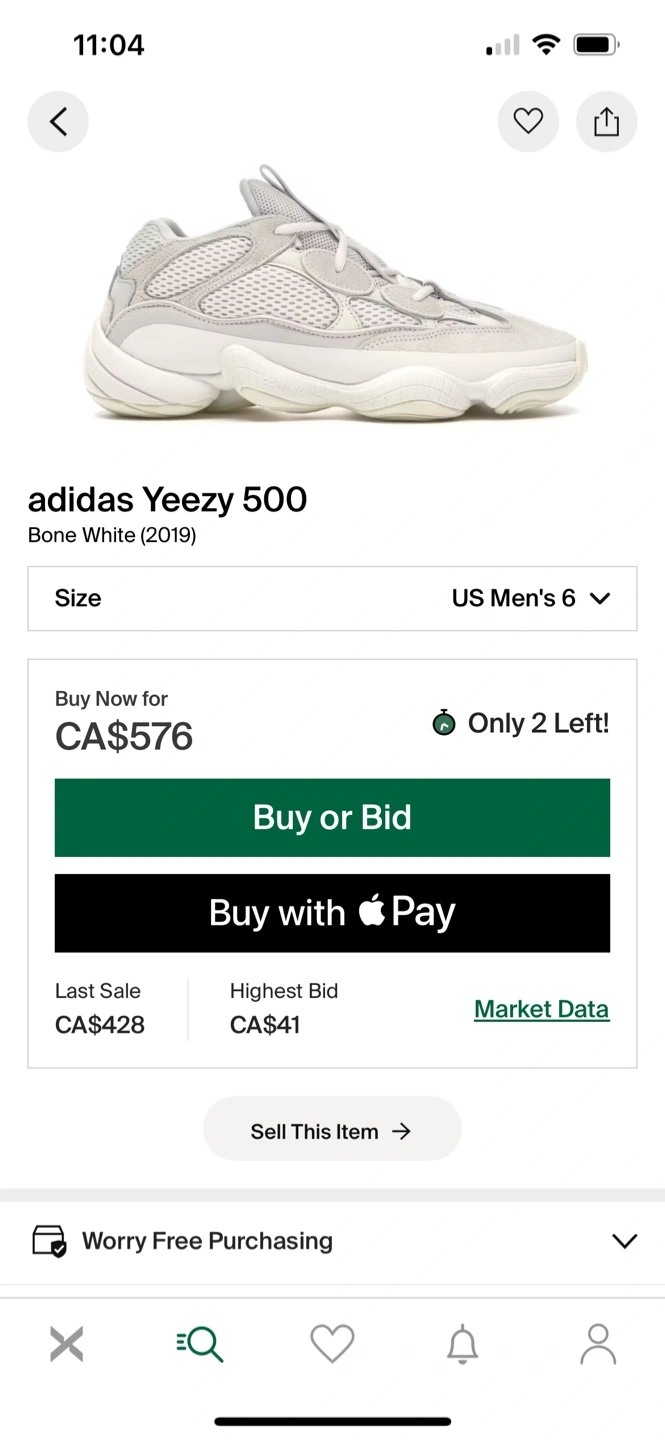Expand the Worry Free Purchasing section
The image size is (665, 1440).
(332, 1241)
